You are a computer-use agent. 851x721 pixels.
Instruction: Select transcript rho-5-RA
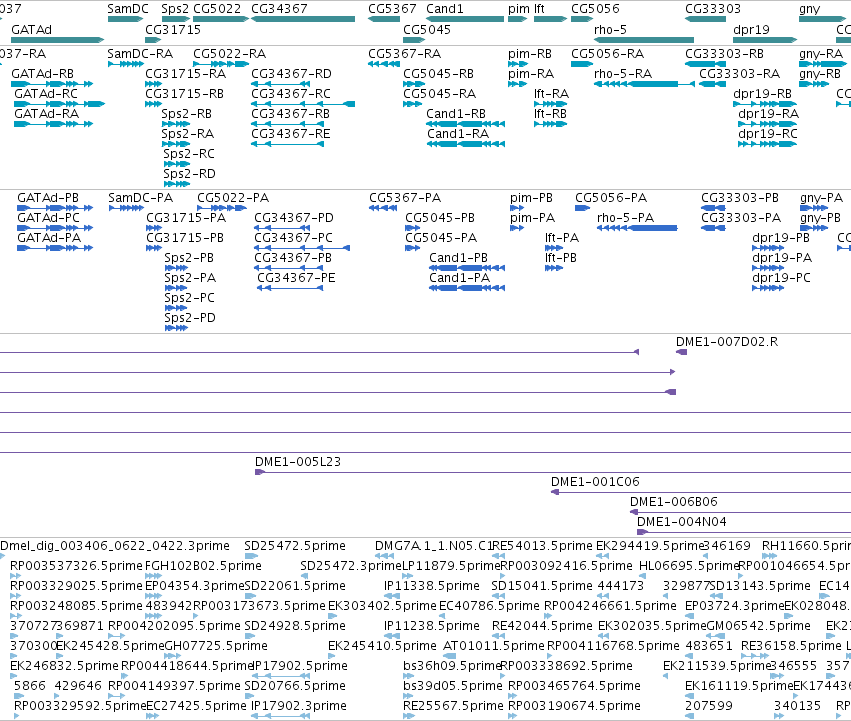pos(644,84)
